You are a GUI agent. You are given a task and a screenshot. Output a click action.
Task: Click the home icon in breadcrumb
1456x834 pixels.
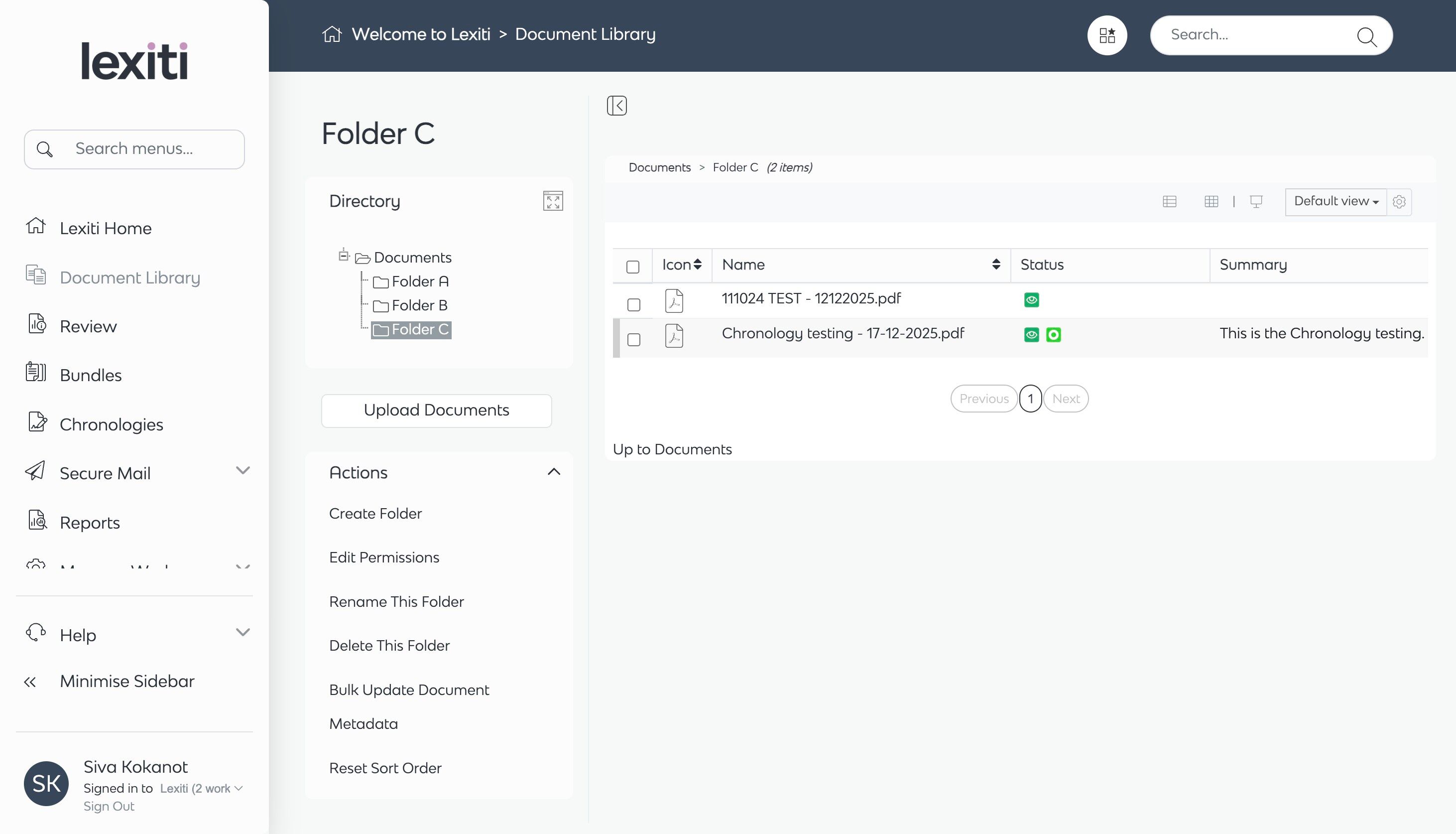(x=332, y=34)
